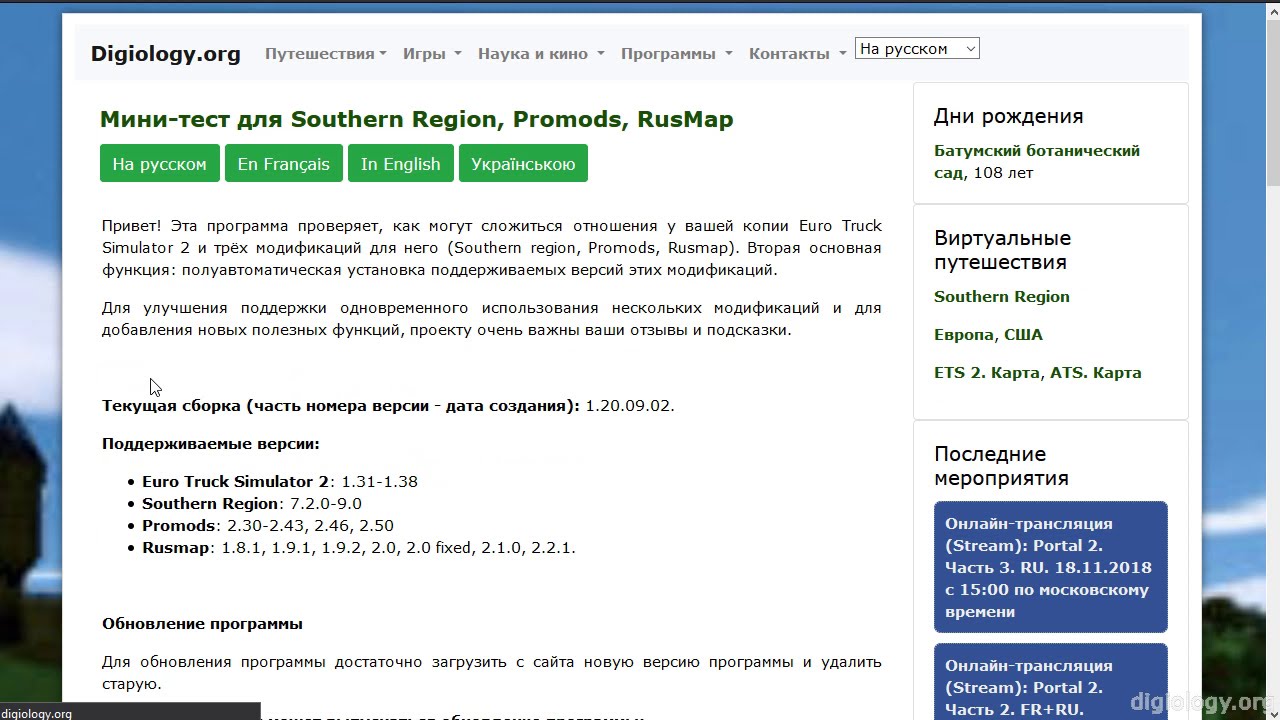Open the language select box showing На русском
Viewport: 1280px width, 720px height.
pos(917,49)
